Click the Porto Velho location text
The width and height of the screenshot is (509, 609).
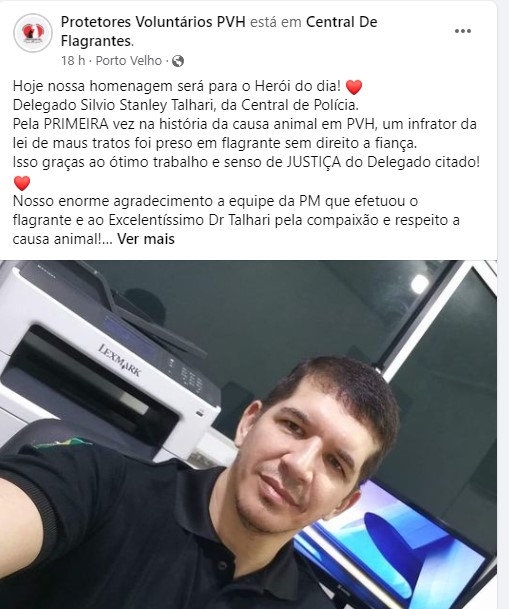tap(129, 61)
